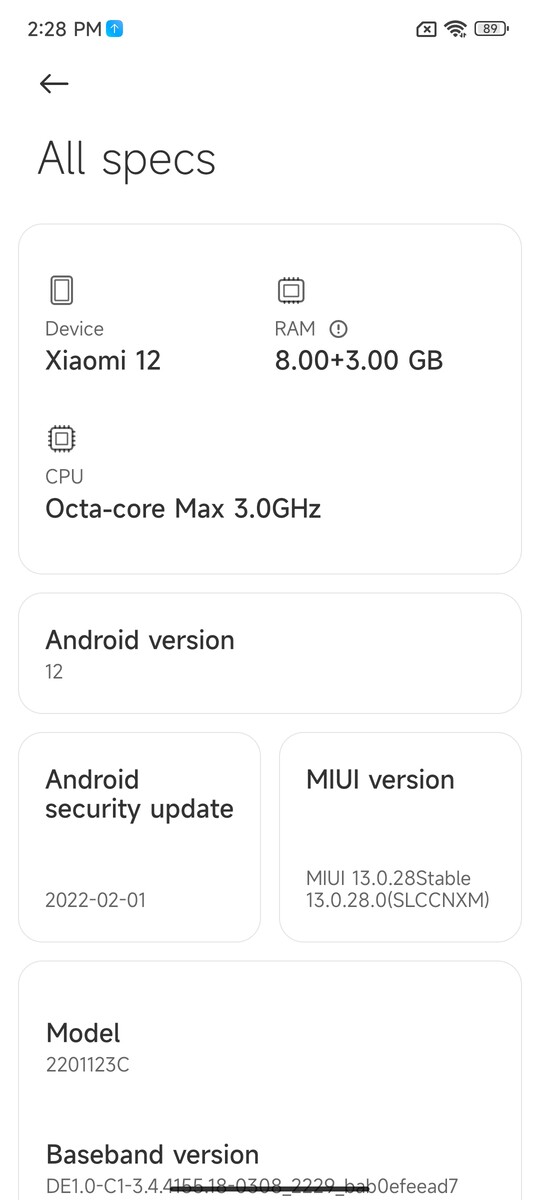The image size is (540, 1200).
Task: Select the Model 2201123C entry
Action: point(270,1046)
